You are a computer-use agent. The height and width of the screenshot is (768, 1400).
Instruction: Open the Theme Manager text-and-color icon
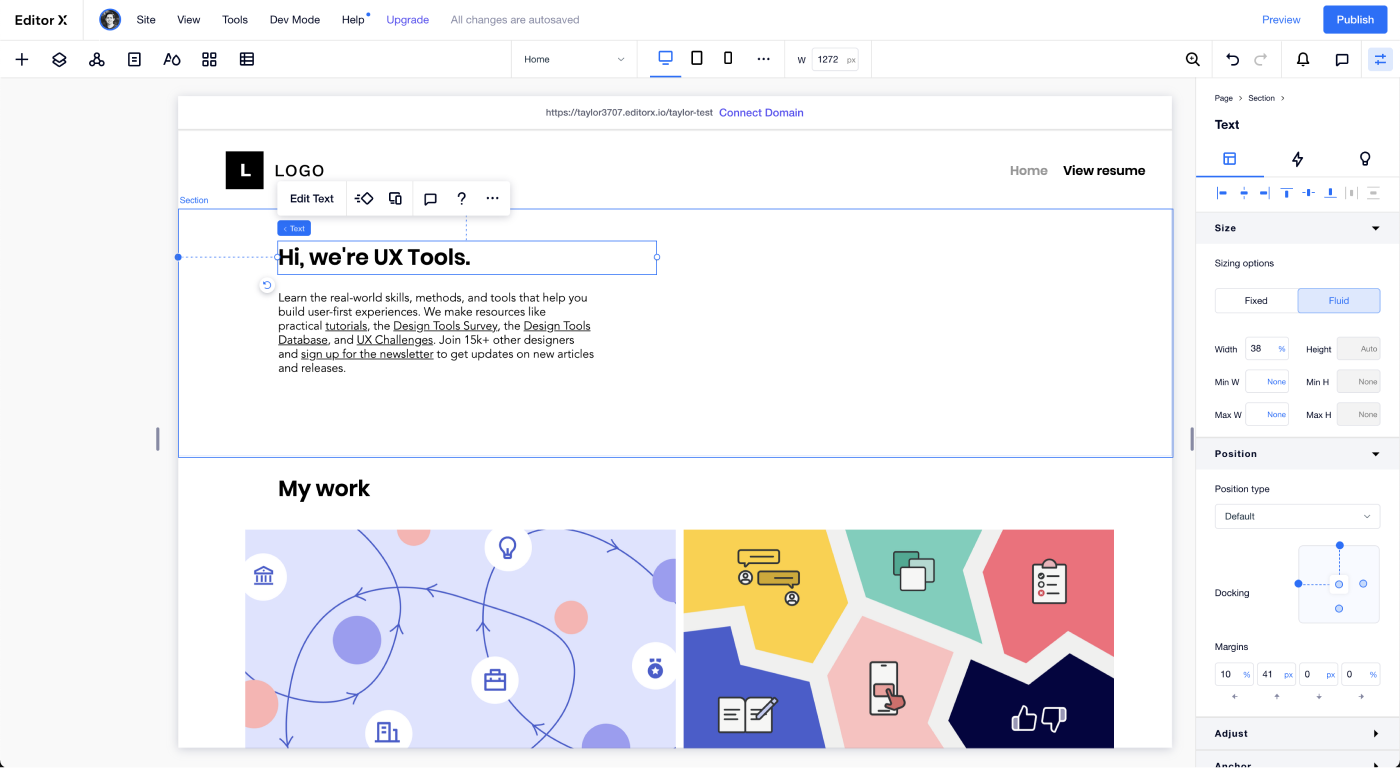(172, 59)
